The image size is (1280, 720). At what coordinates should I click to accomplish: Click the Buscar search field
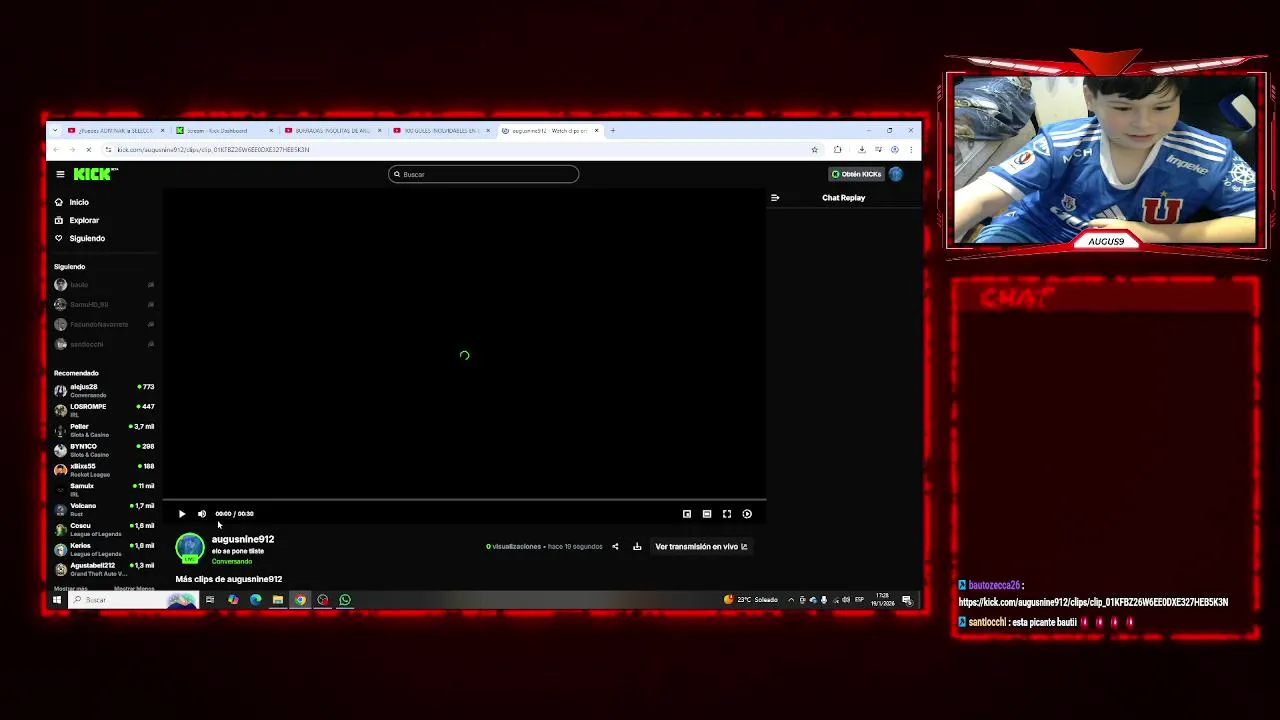click(483, 174)
